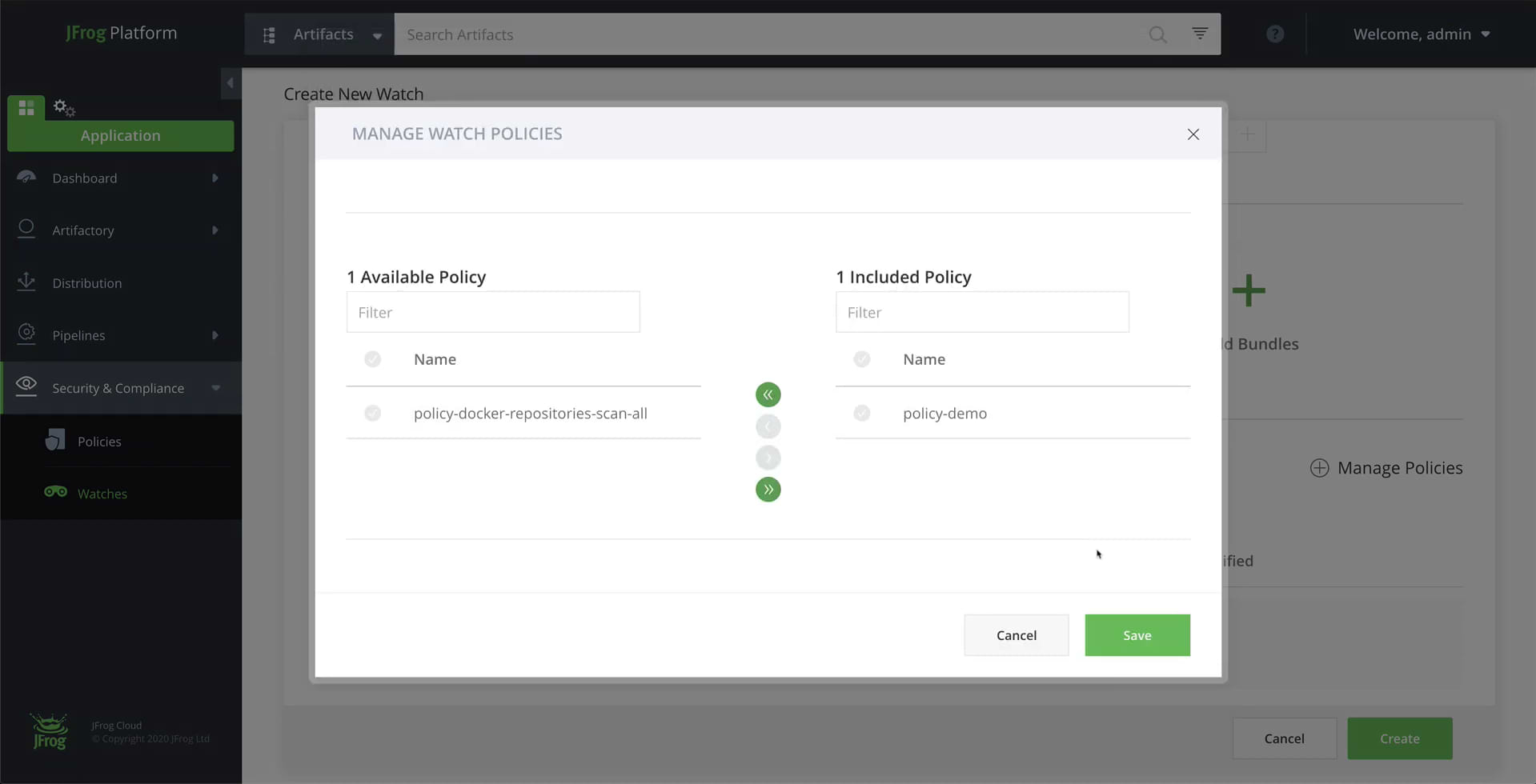The width and height of the screenshot is (1536, 784).
Task: Open the Artifacts dropdown
Action: point(376,34)
